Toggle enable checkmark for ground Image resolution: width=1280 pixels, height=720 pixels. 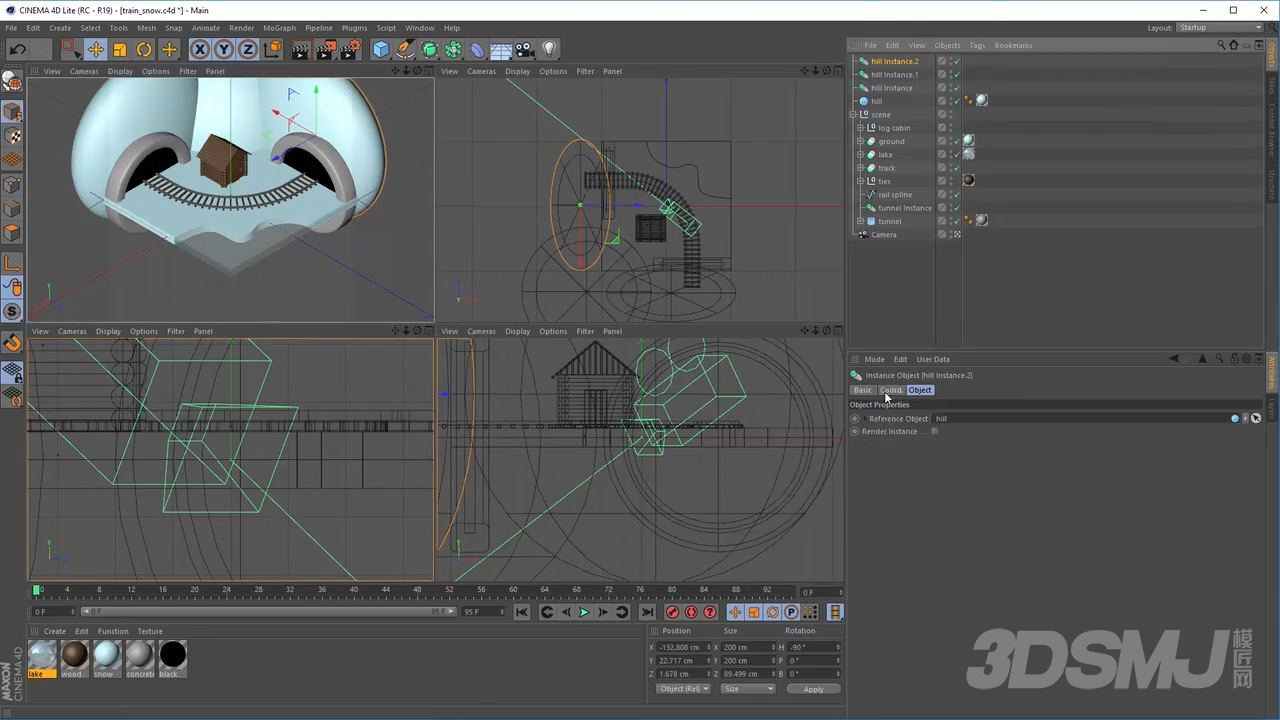(x=956, y=141)
